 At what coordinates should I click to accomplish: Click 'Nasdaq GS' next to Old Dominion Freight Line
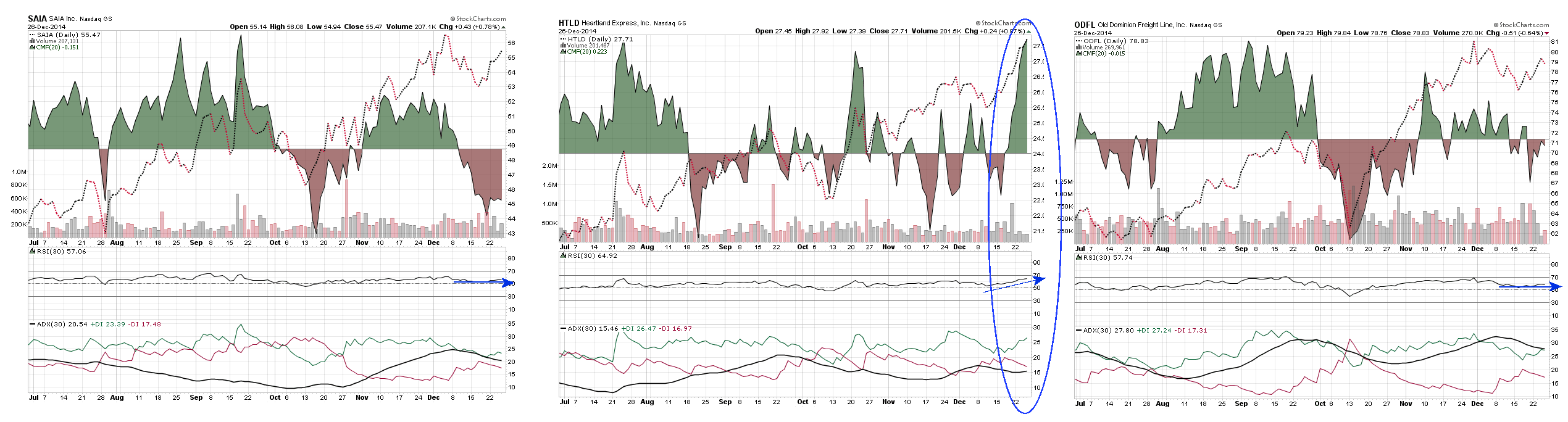tap(1206, 25)
